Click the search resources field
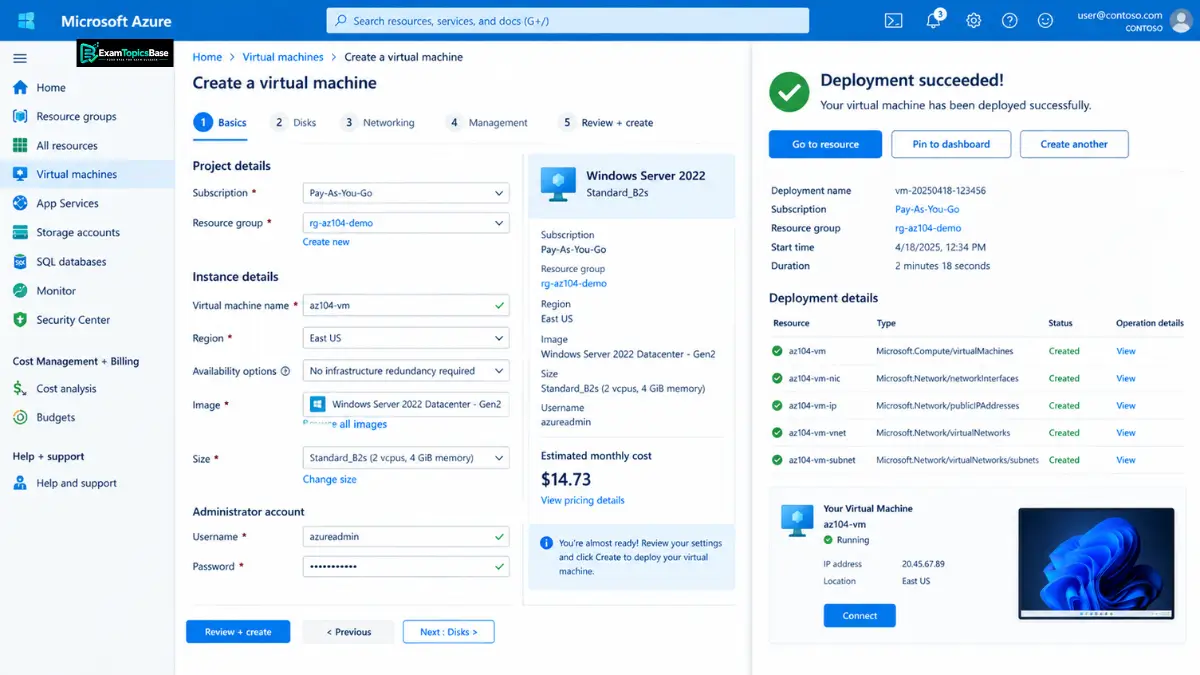The height and width of the screenshot is (675, 1200). click(x=567, y=20)
